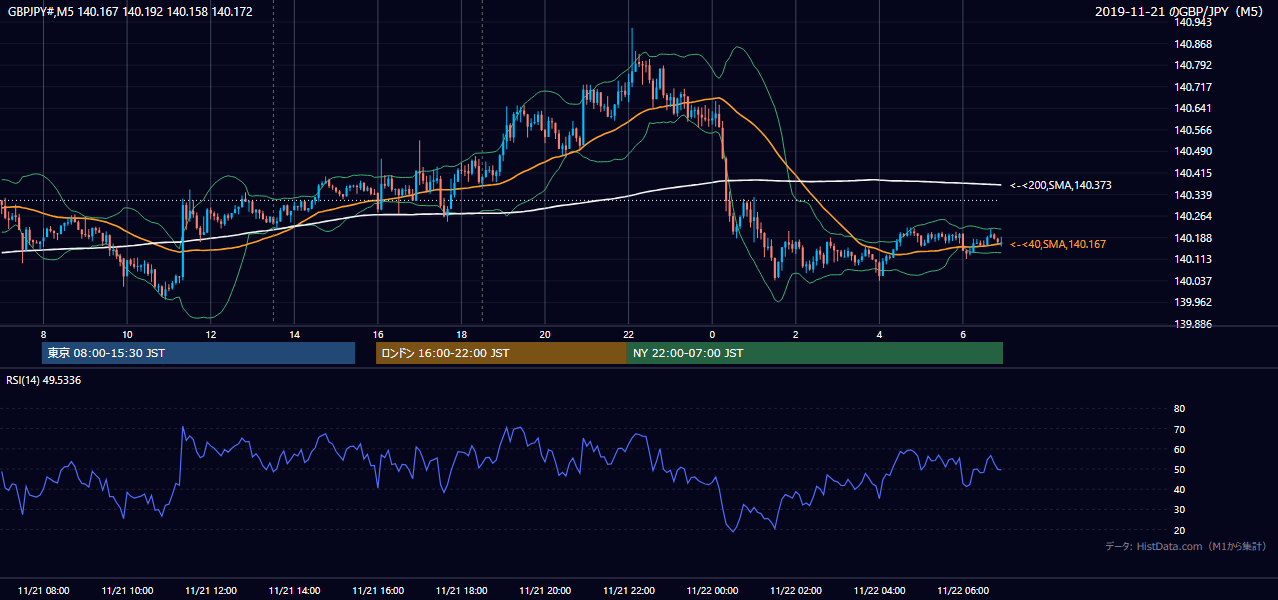Click price axis value 140.113
The height and width of the screenshot is (600, 1278).
pos(1194,259)
